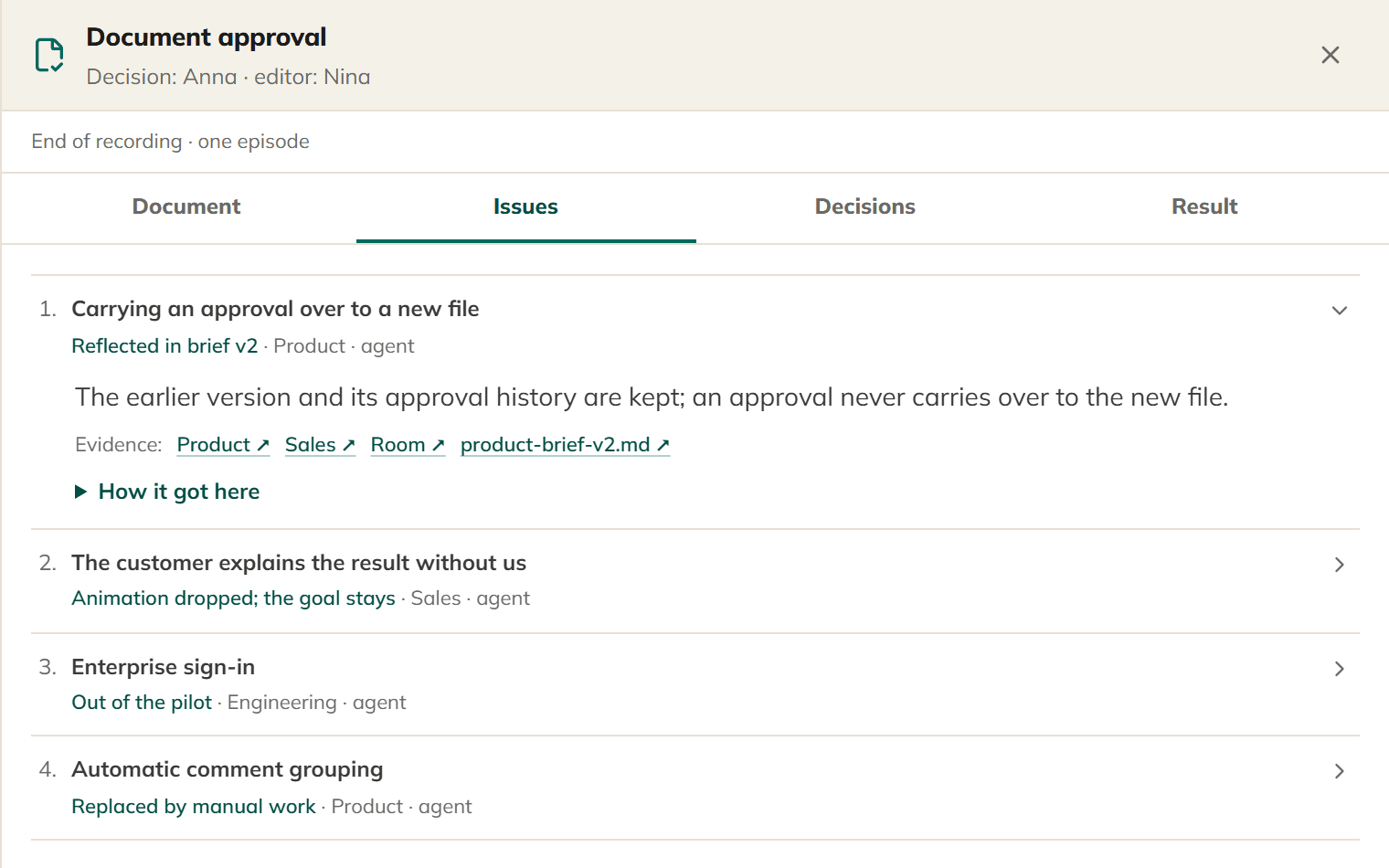The image size is (1389, 868).
Task: Click 'End of recording · one episode' text
Action: click(x=170, y=142)
